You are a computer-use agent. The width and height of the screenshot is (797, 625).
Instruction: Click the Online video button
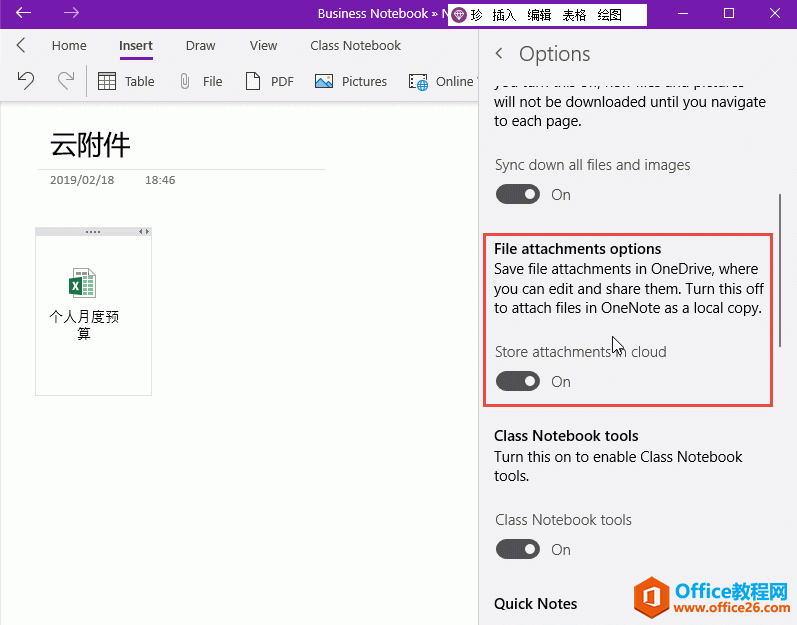442,81
